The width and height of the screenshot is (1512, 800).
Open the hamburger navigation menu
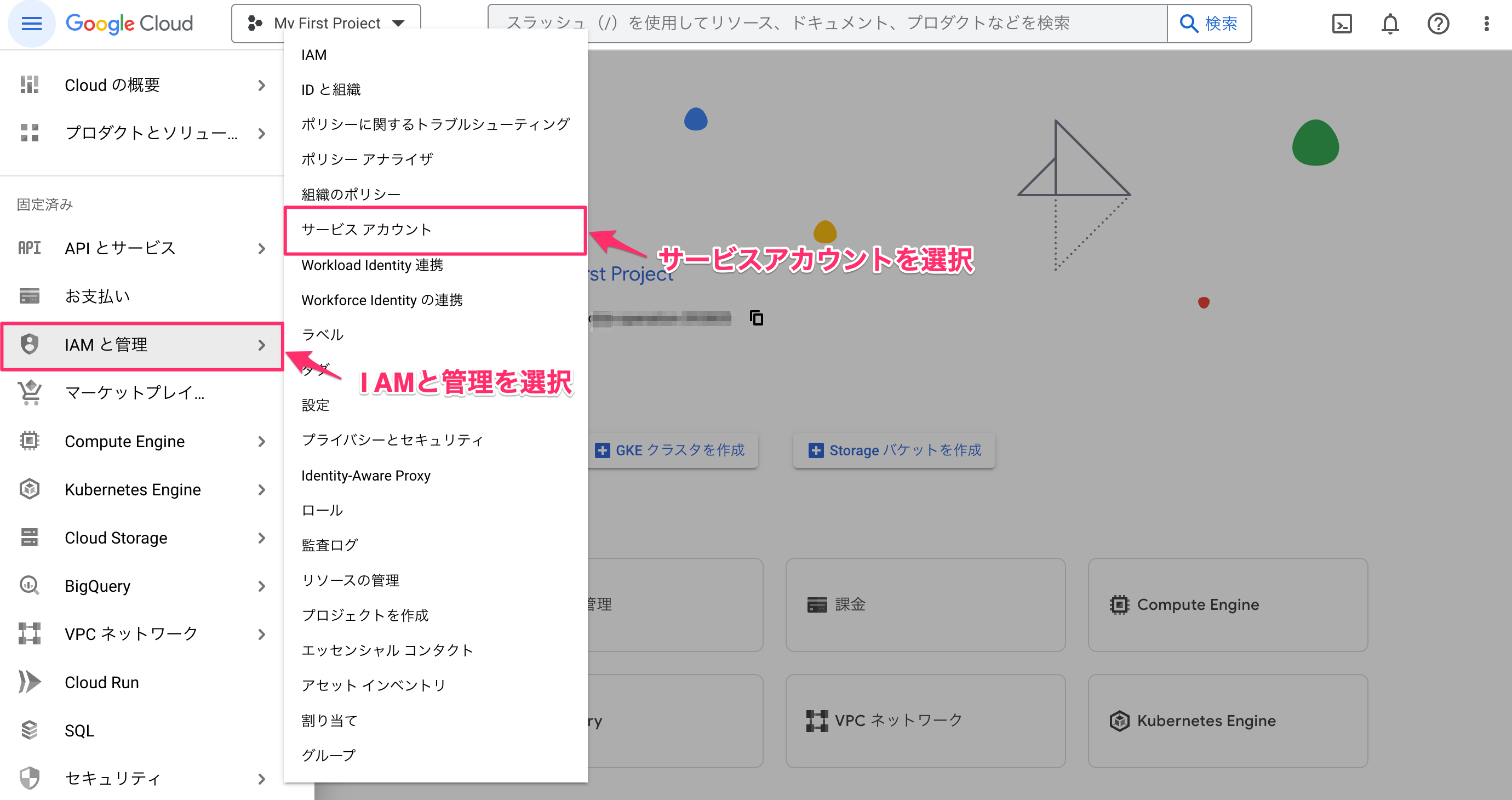point(31,24)
